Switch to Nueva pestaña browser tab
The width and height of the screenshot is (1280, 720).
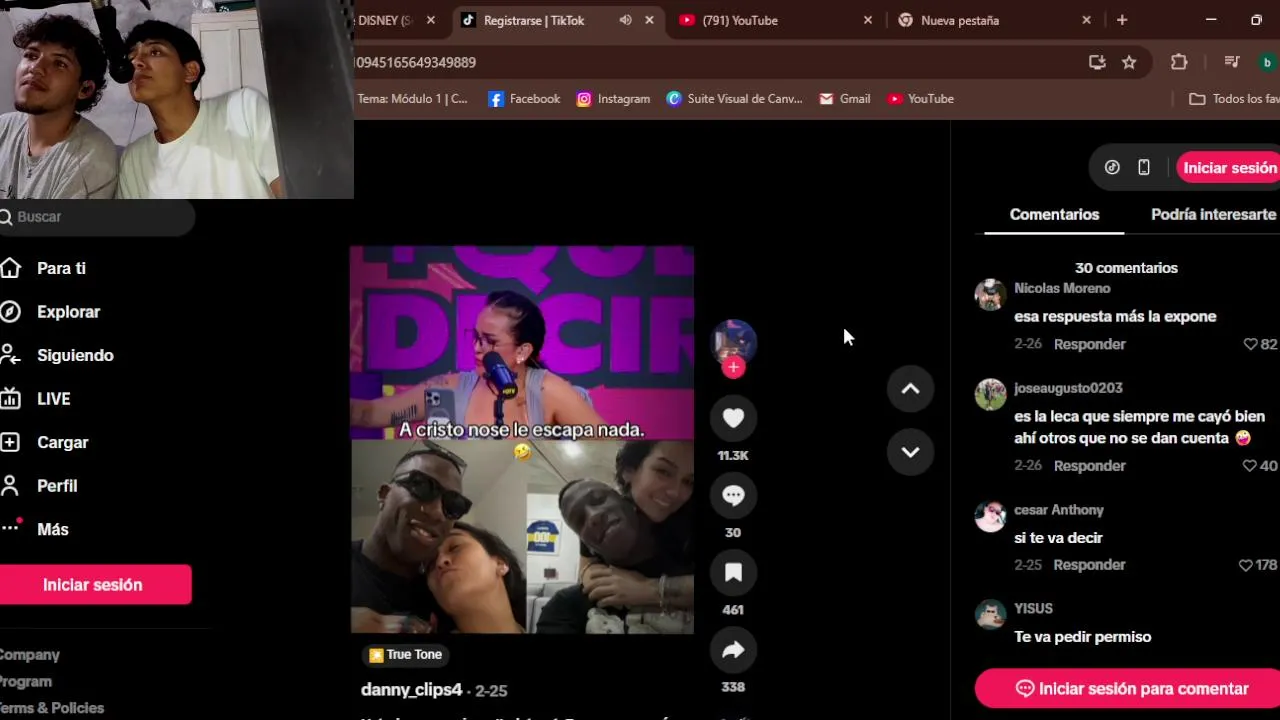coord(960,20)
